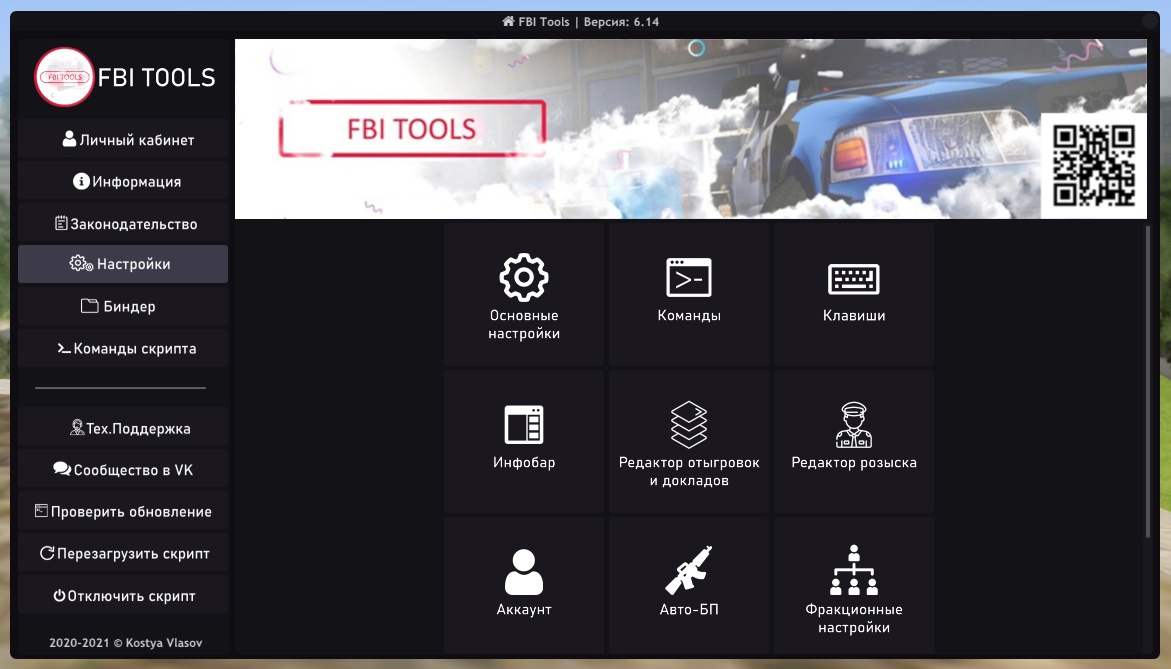Click the "FBI Tools | Версия: 6.14" title text

588,22
